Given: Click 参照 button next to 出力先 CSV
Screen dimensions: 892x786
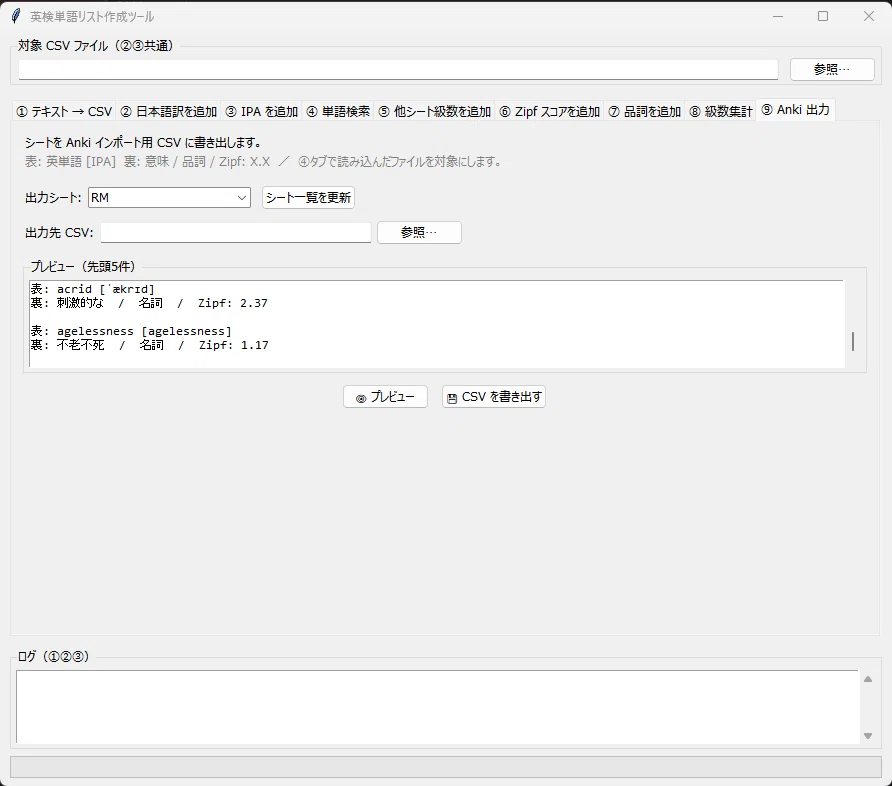Looking at the screenshot, I should pyautogui.click(x=419, y=232).
